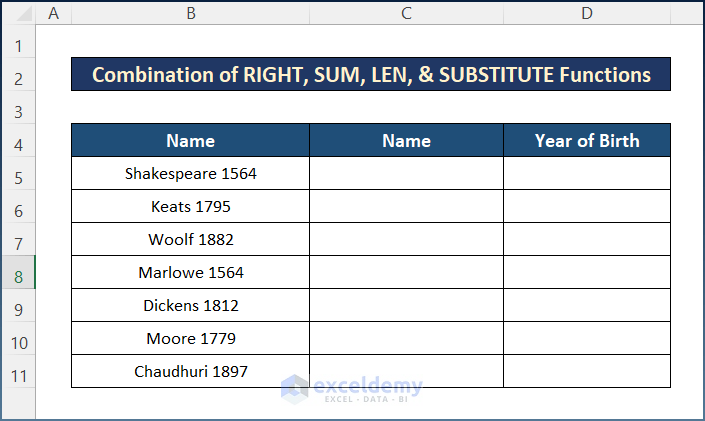Screen dimensions: 705x421
Task: Select the 'Keats 1795' cell
Action: click(x=190, y=206)
